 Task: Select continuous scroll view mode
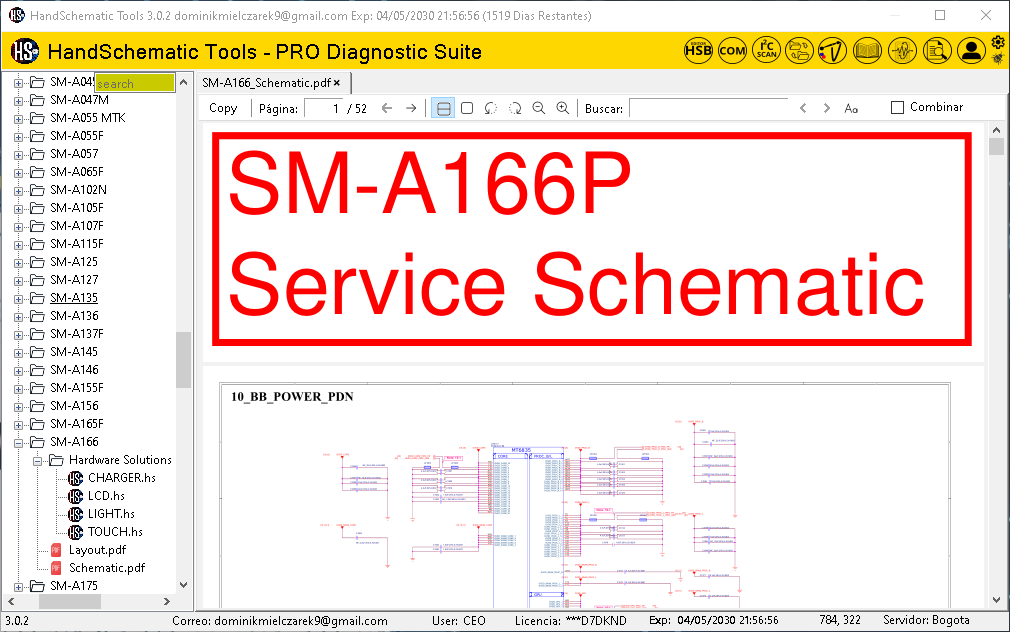pos(443,108)
